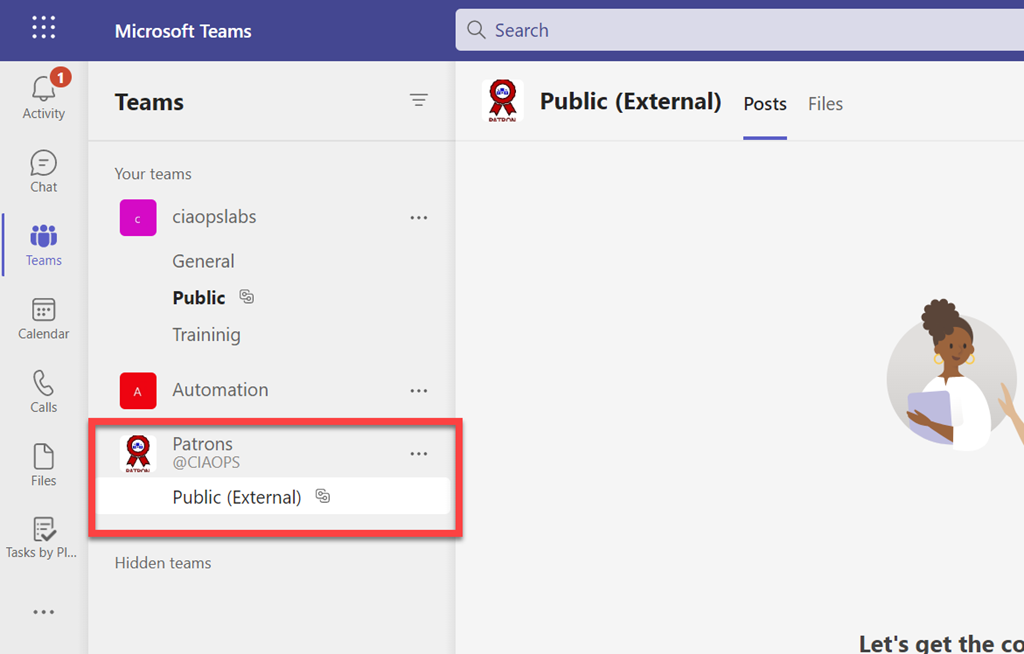Open more options for ciaopslabs team
1024x654 pixels.
(x=419, y=218)
